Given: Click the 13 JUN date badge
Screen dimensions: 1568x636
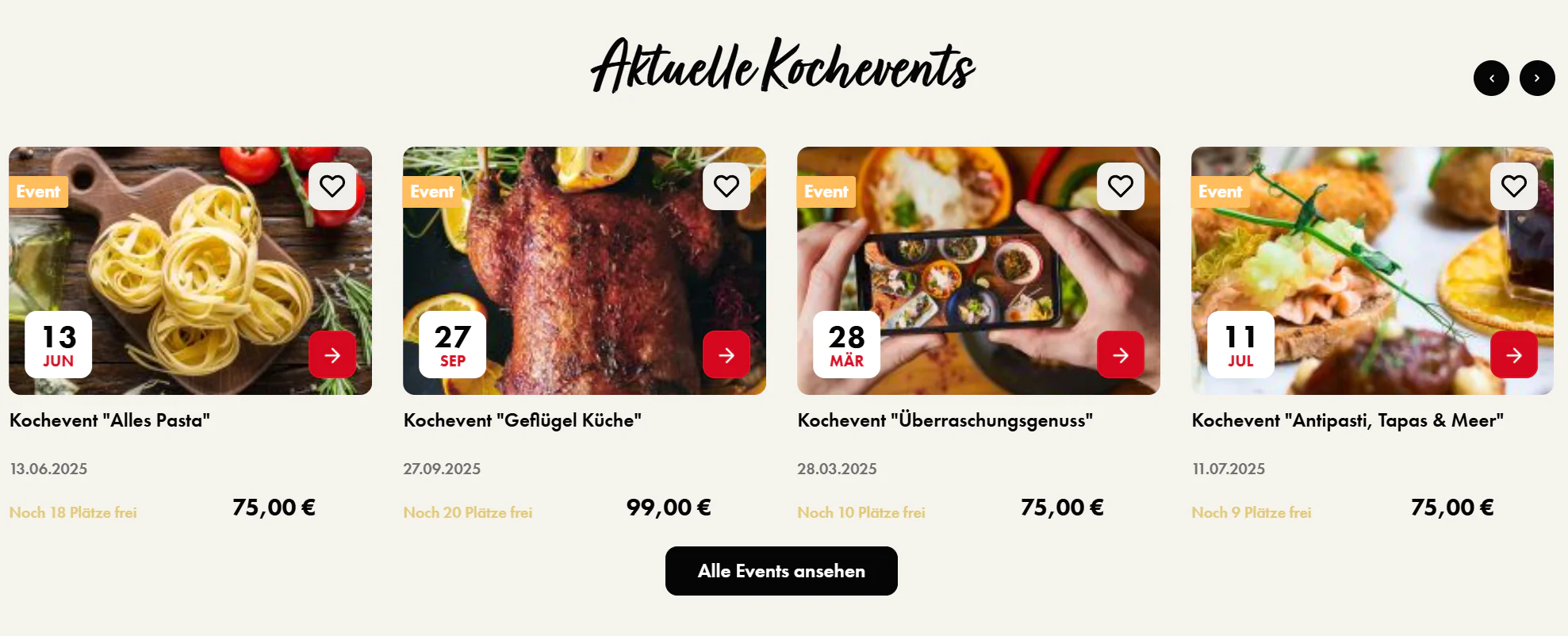Looking at the screenshot, I should [x=59, y=344].
